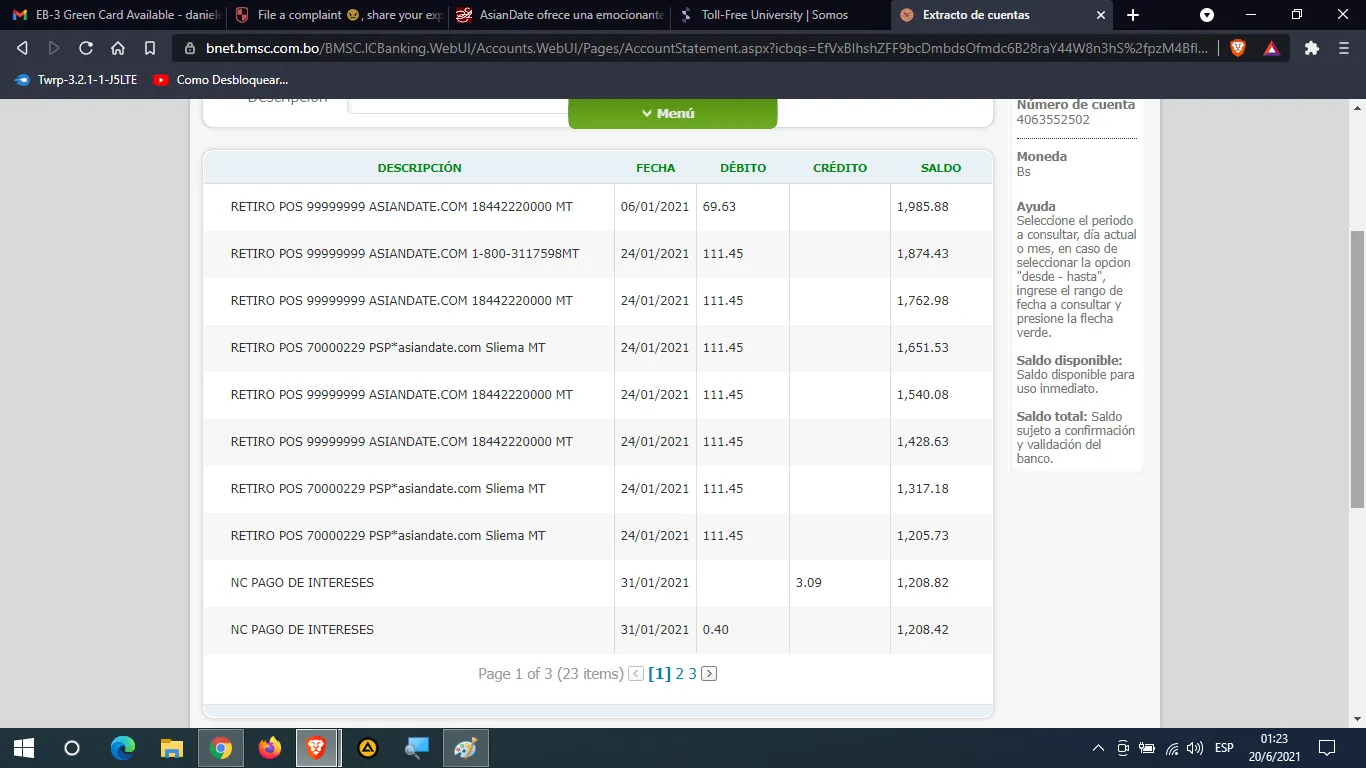Click the browser reload icon

click(86, 48)
